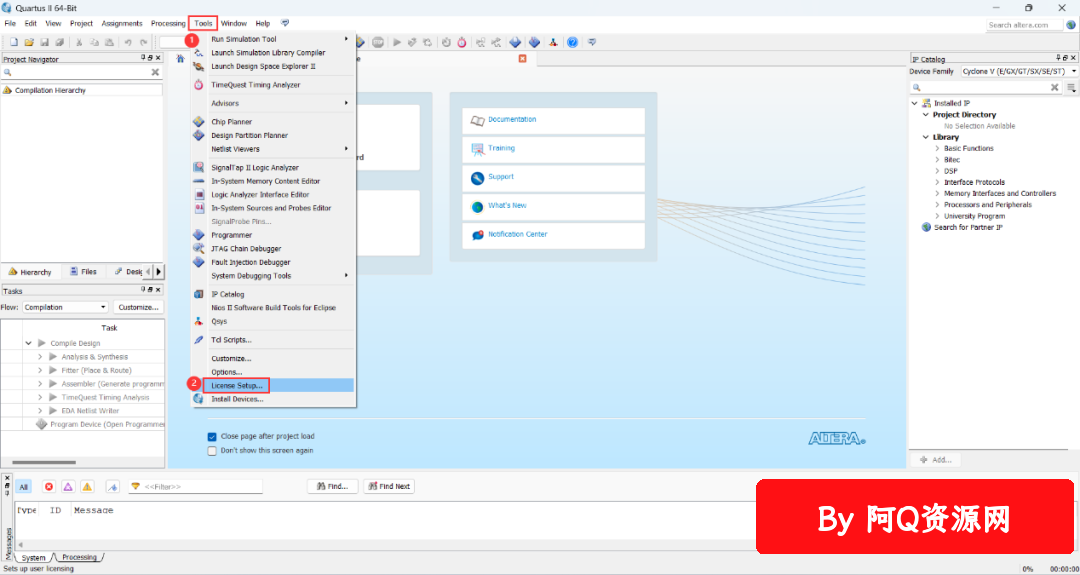1080x575 pixels.
Task: Click the Cut scissors toolbar icon
Action: click(79, 42)
